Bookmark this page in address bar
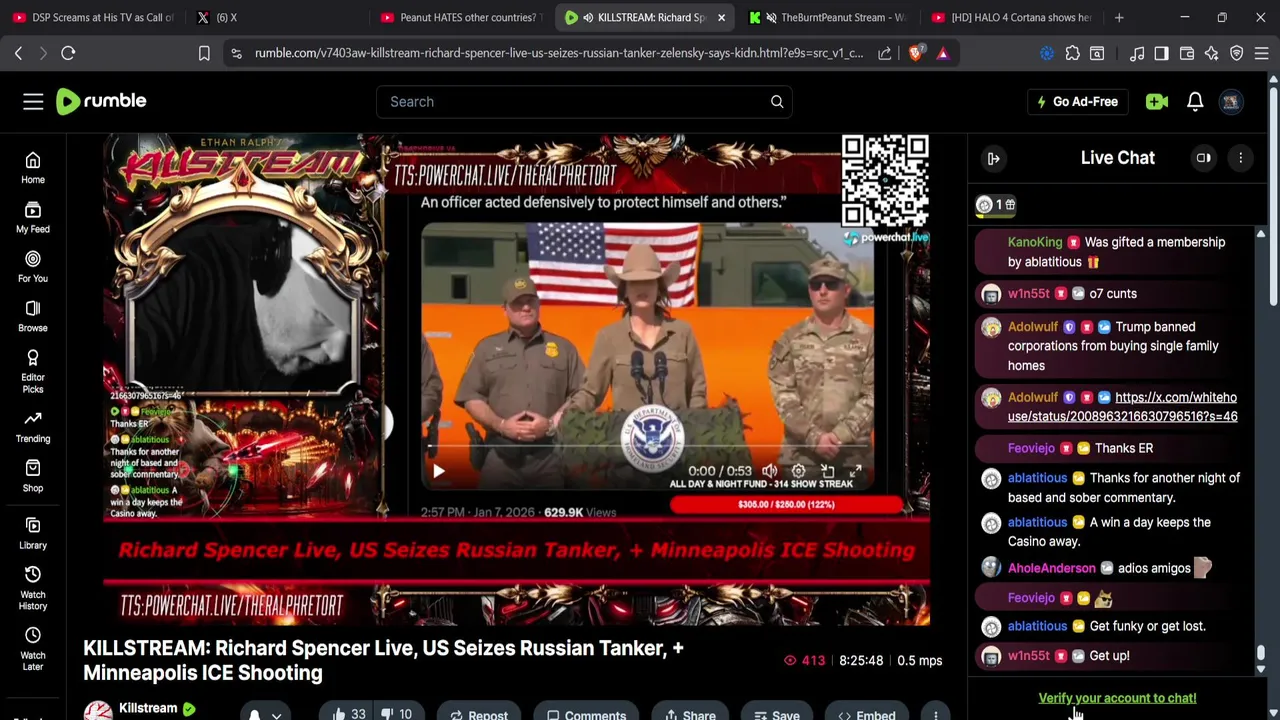The width and height of the screenshot is (1280, 720). click(204, 53)
